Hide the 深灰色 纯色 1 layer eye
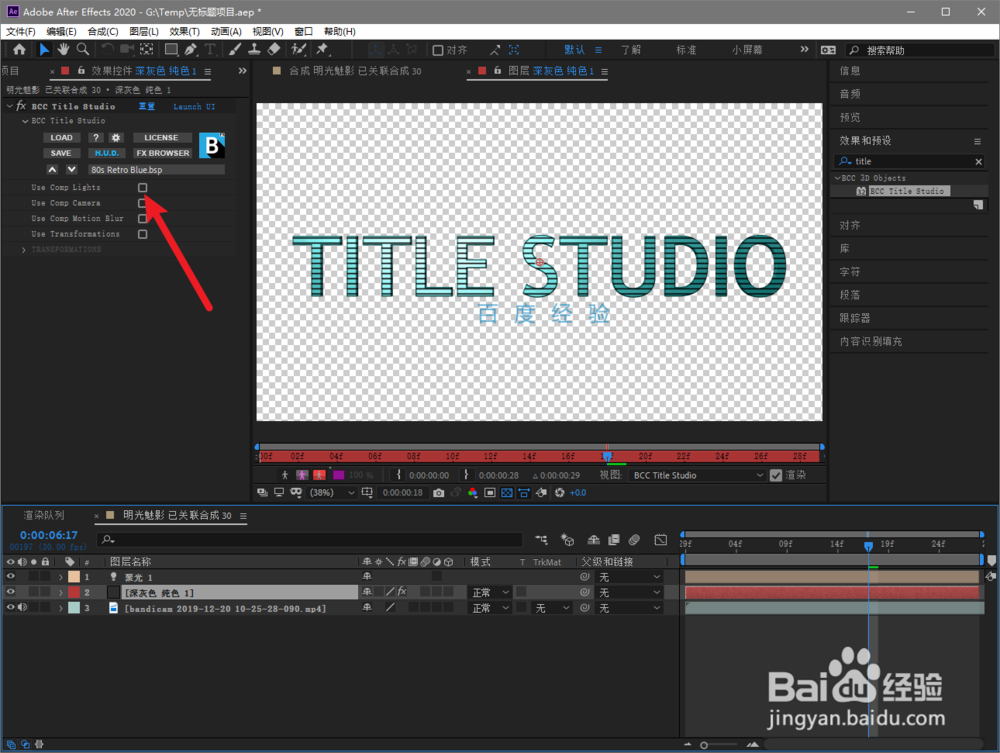 [x=10, y=592]
